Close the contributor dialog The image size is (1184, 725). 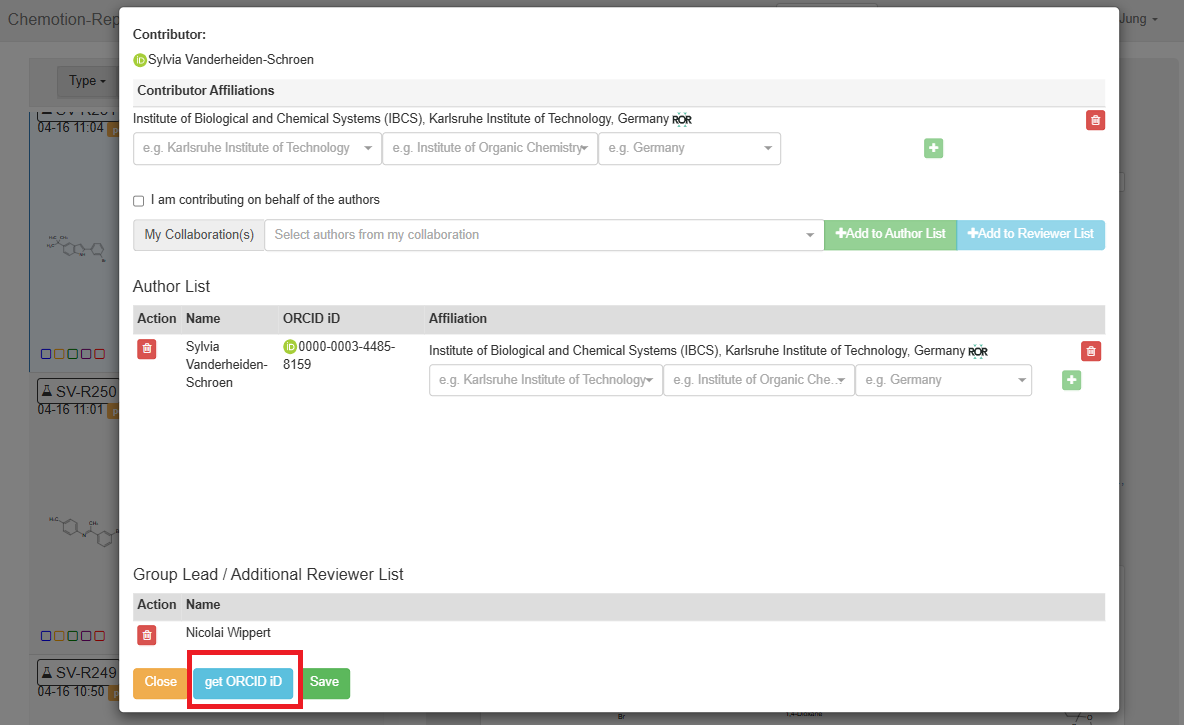(x=160, y=682)
